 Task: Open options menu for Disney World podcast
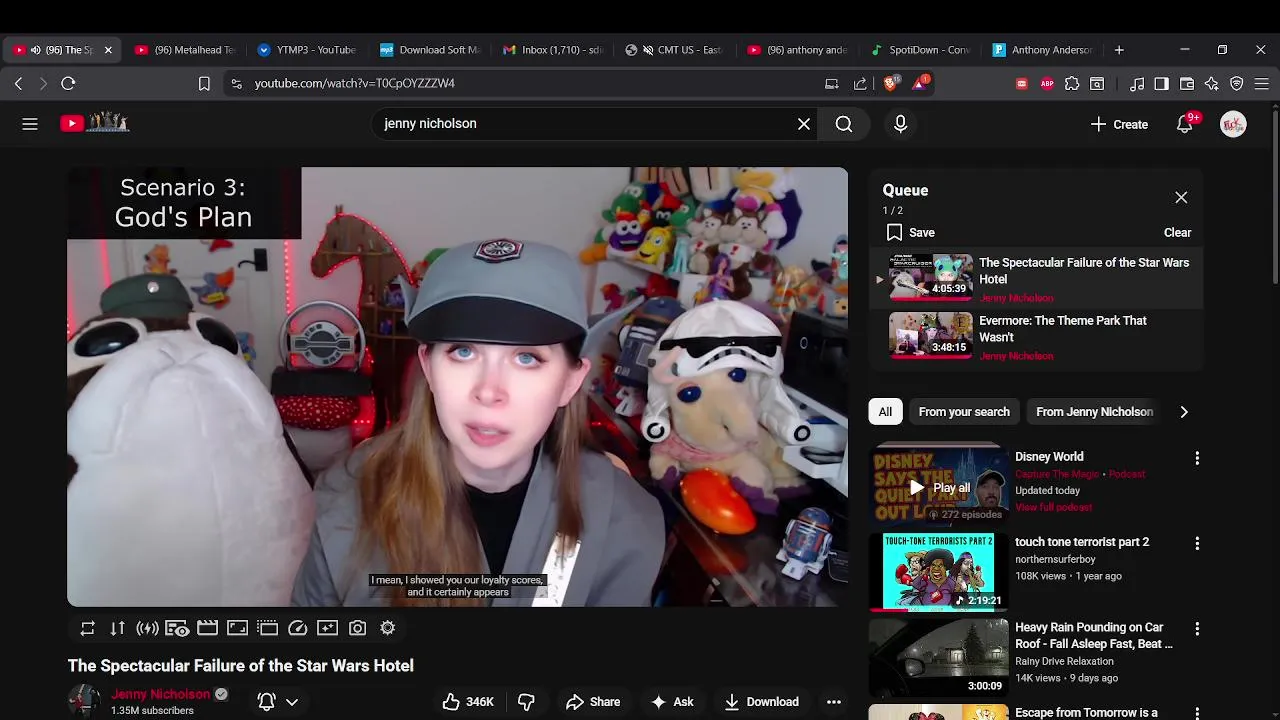tap(1197, 458)
